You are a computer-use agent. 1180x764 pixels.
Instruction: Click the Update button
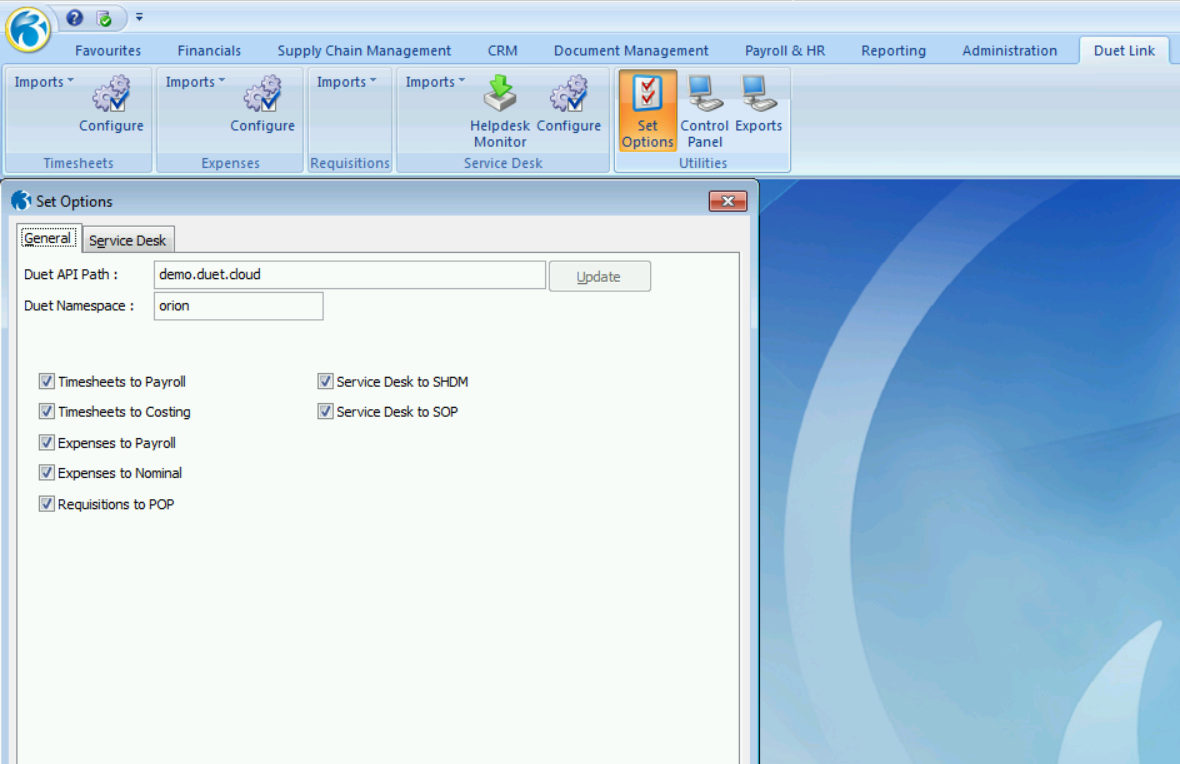click(599, 276)
